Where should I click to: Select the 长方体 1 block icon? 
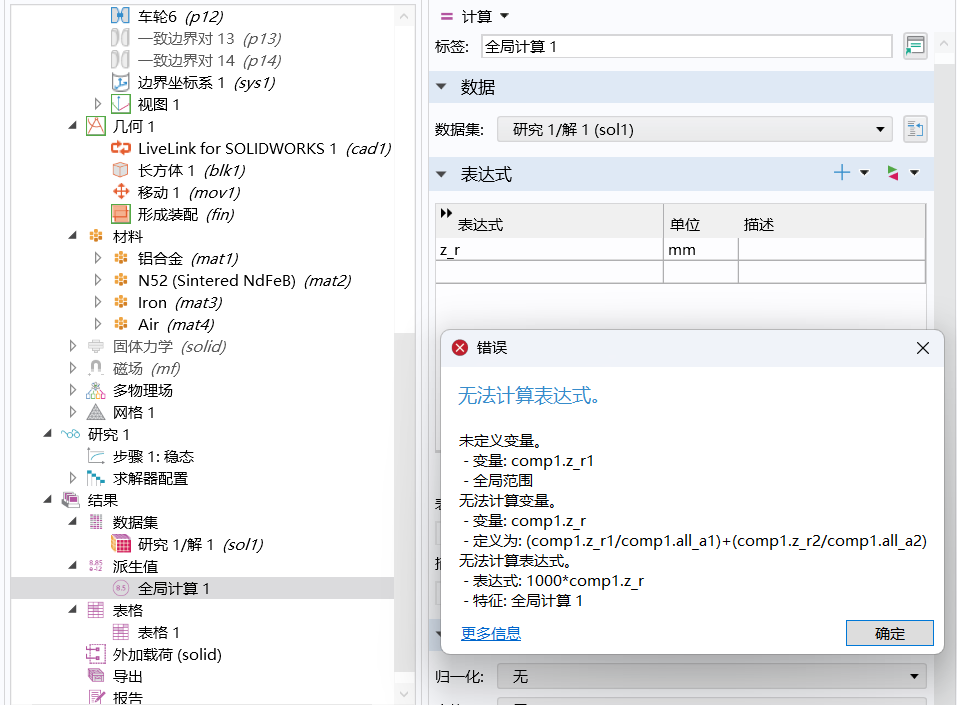[x=120, y=170]
